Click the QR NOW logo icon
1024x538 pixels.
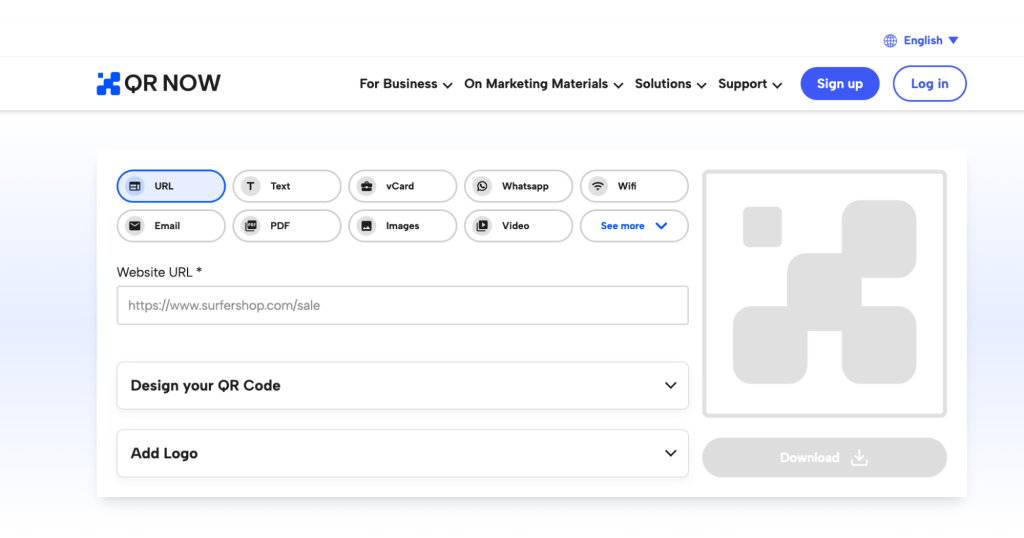tap(108, 84)
